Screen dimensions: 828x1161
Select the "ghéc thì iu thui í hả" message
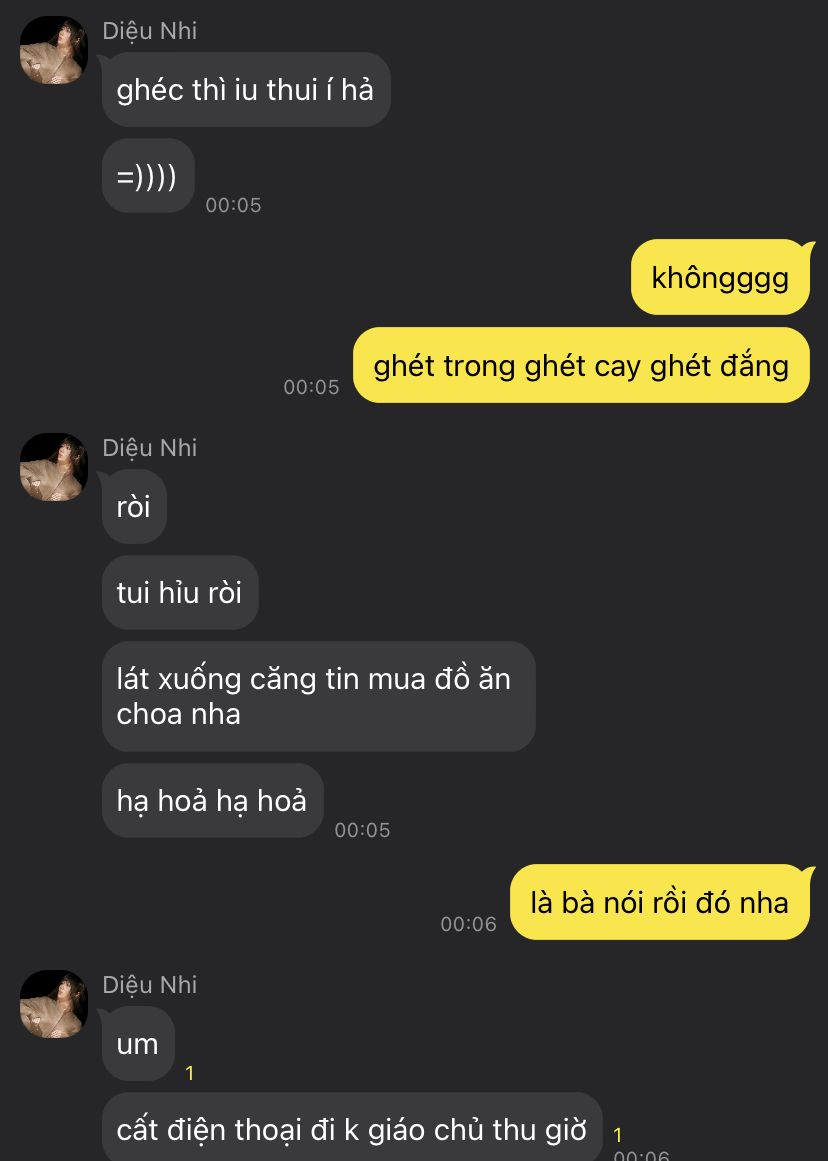click(246, 90)
